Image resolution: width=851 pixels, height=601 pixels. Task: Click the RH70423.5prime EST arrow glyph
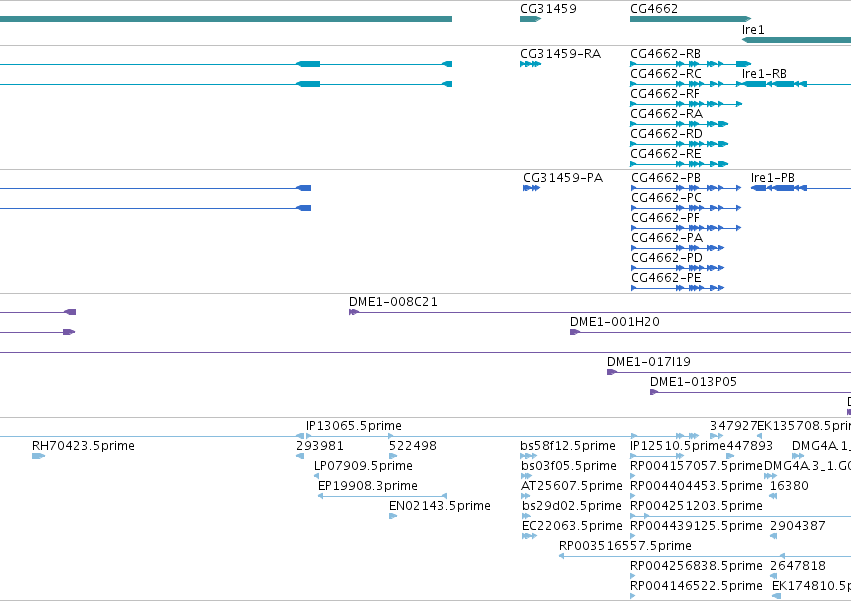[x=38, y=456]
